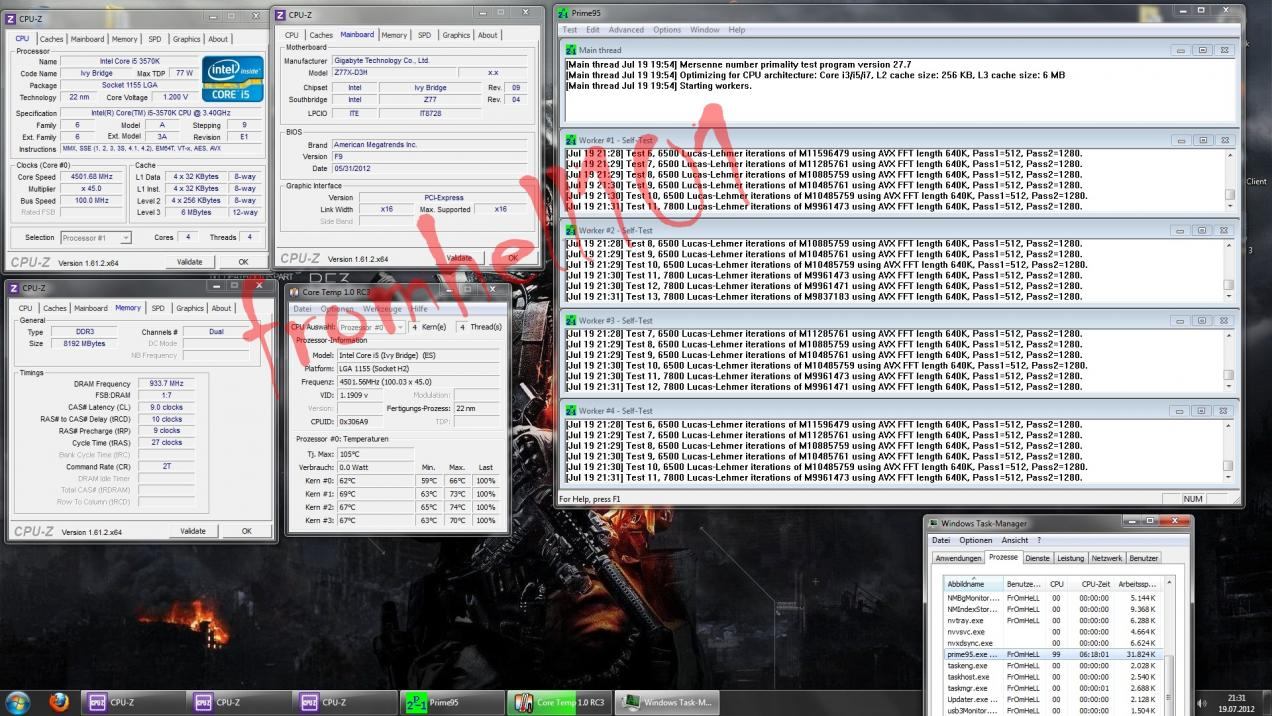
Task: Click the DRAM Frequency value 933.7 MHz
Action: point(166,383)
